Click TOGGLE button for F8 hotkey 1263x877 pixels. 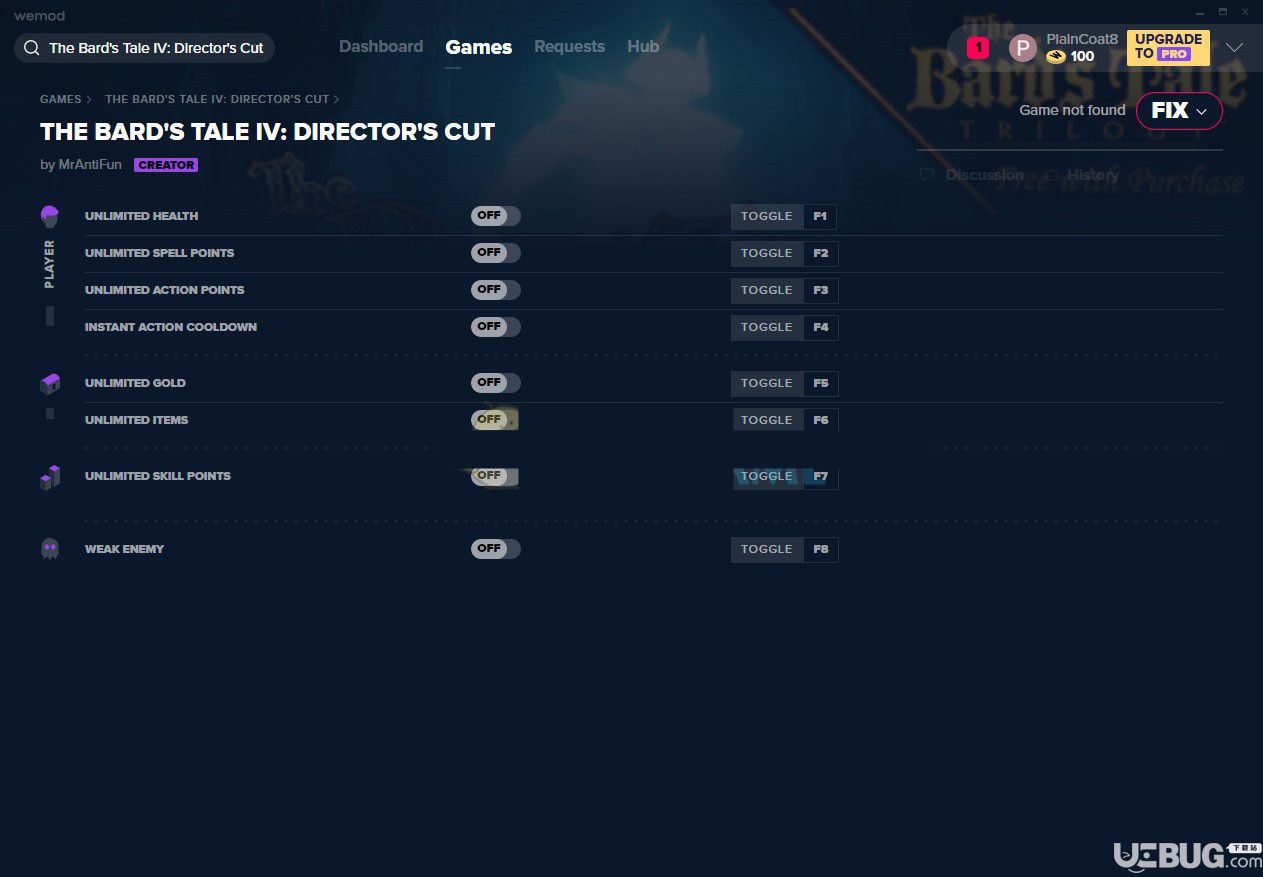pyautogui.click(x=767, y=550)
